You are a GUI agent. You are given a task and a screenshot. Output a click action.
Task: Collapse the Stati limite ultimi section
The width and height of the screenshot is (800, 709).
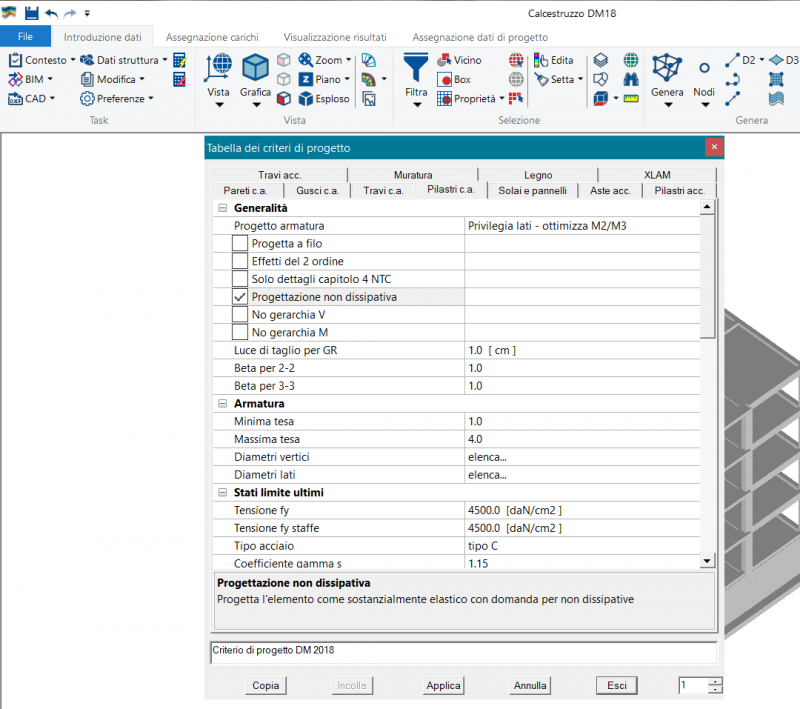(222, 492)
